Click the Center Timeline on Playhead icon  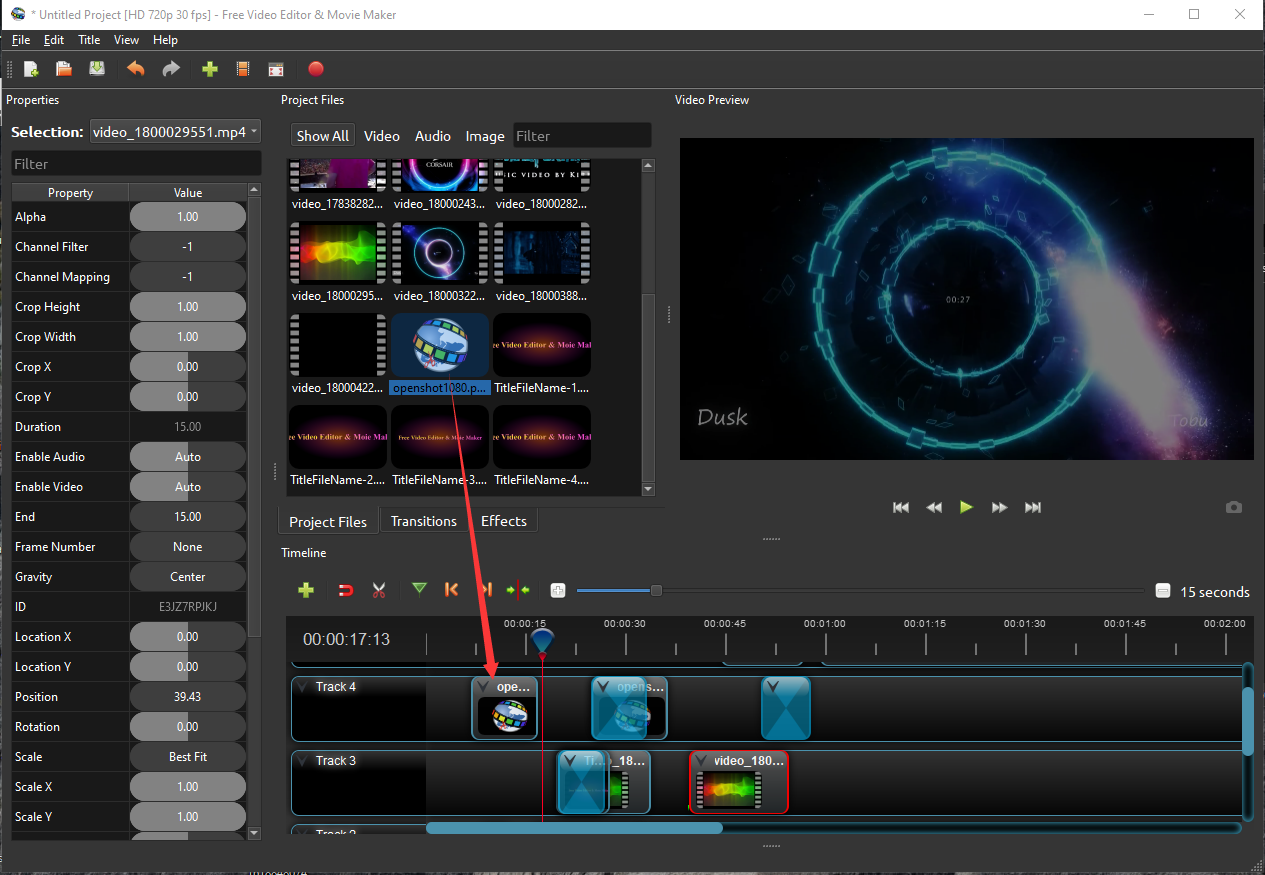pos(518,590)
